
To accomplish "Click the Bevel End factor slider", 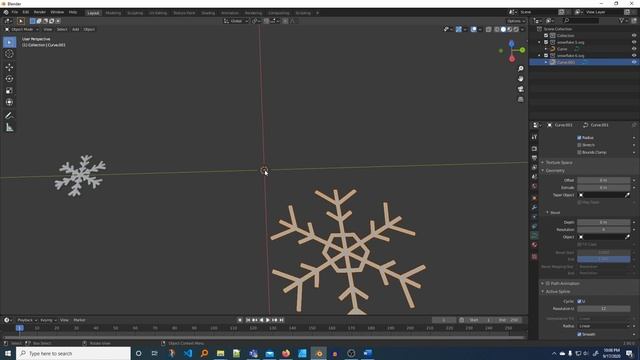I will 604,259.
